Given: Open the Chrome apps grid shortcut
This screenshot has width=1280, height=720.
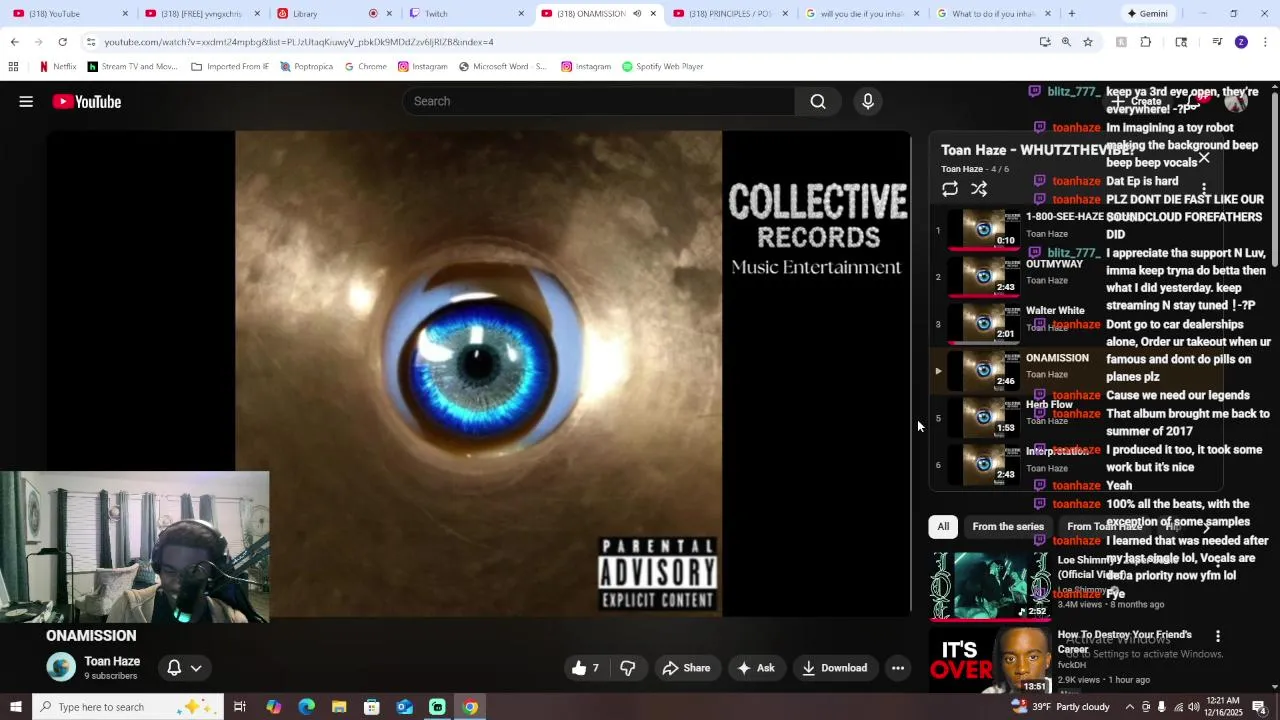Looking at the screenshot, I should click(x=13, y=67).
